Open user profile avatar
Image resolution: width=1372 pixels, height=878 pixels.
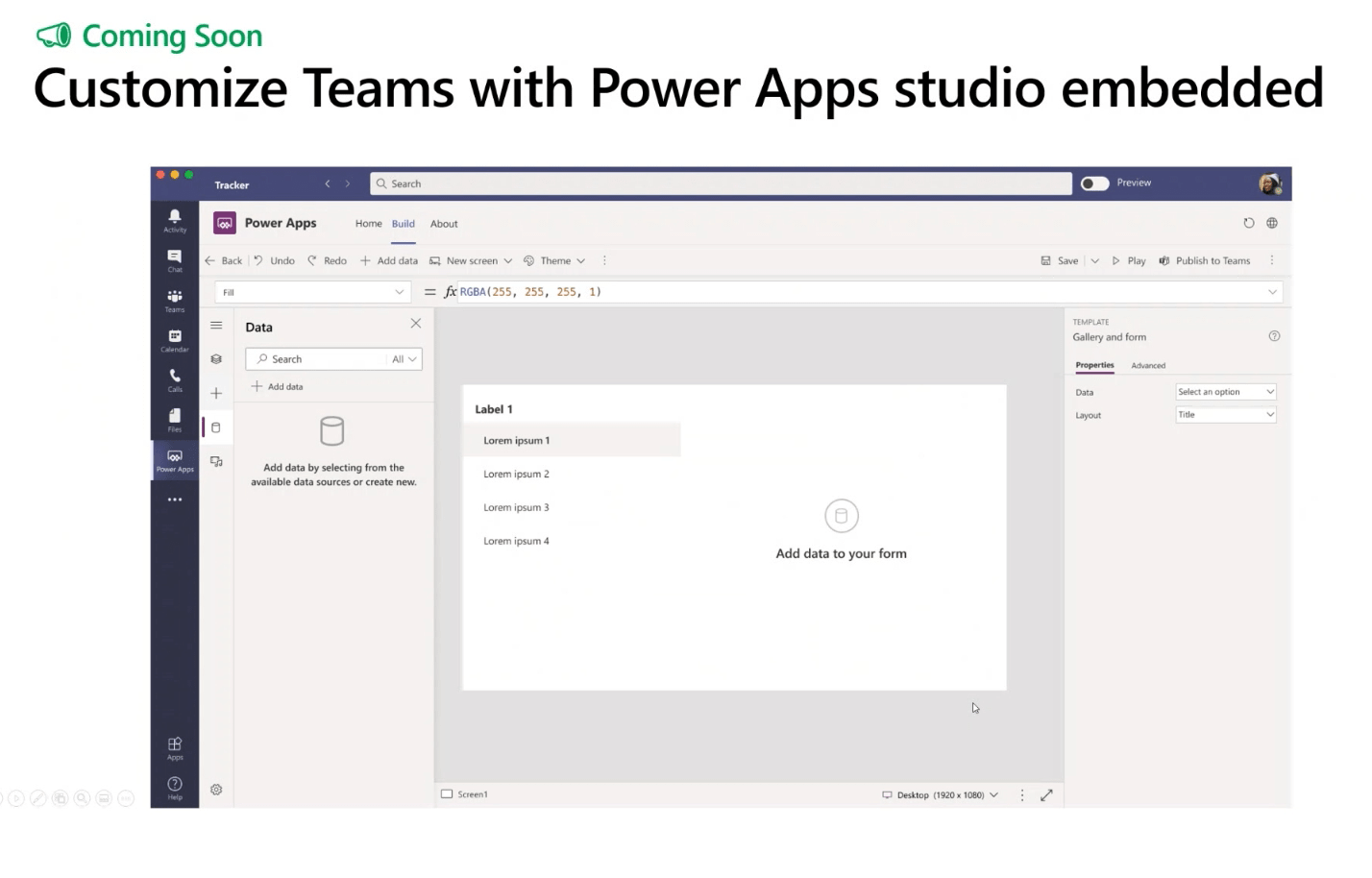click(1270, 183)
